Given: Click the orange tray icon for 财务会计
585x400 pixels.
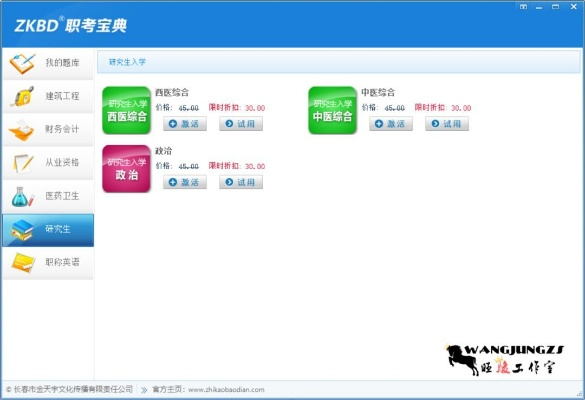Looking at the screenshot, I should [22, 130].
